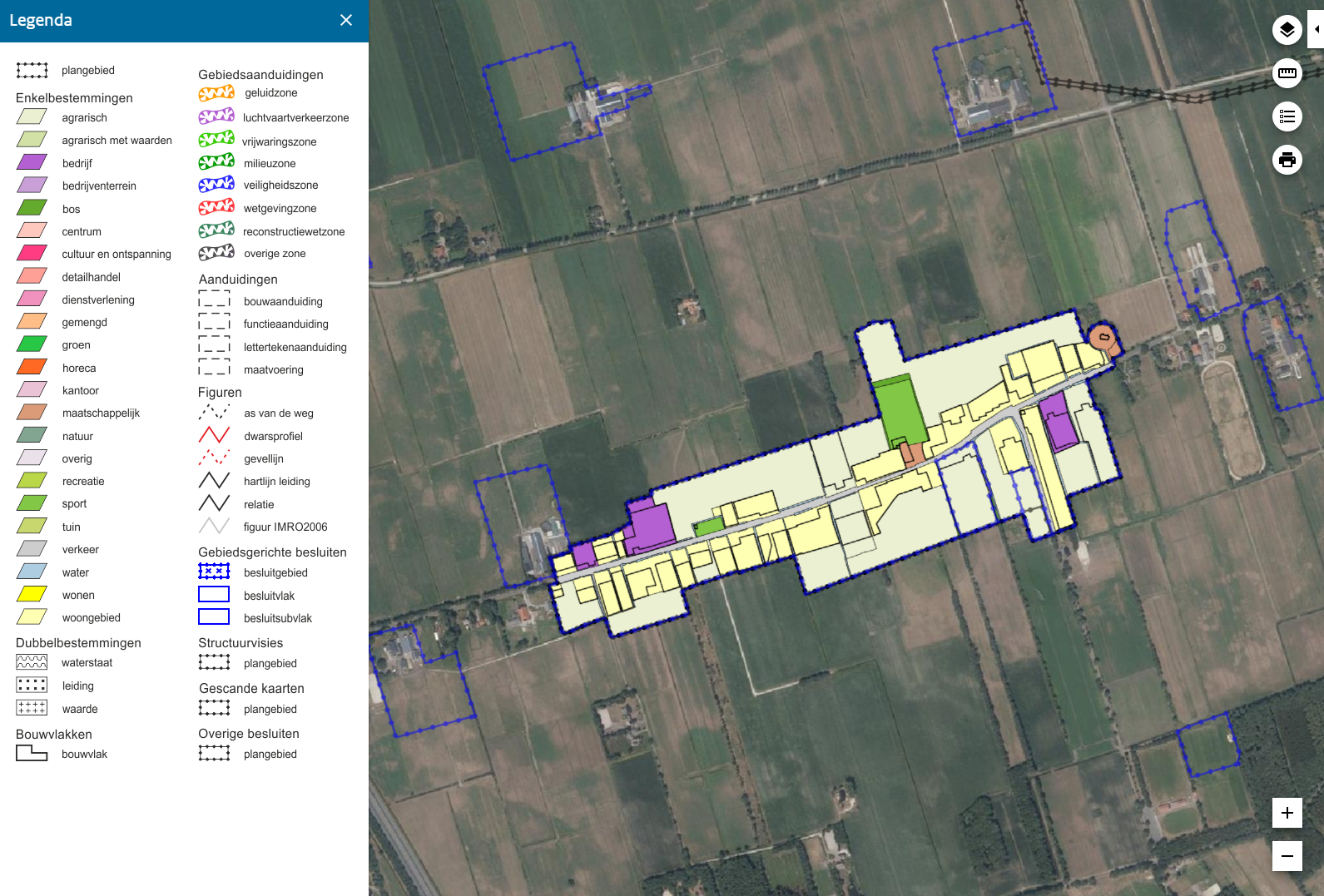This screenshot has width=1324, height=896.
Task: Click the dwarsprofiel red zigzag icon
Action: coord(214,435)
